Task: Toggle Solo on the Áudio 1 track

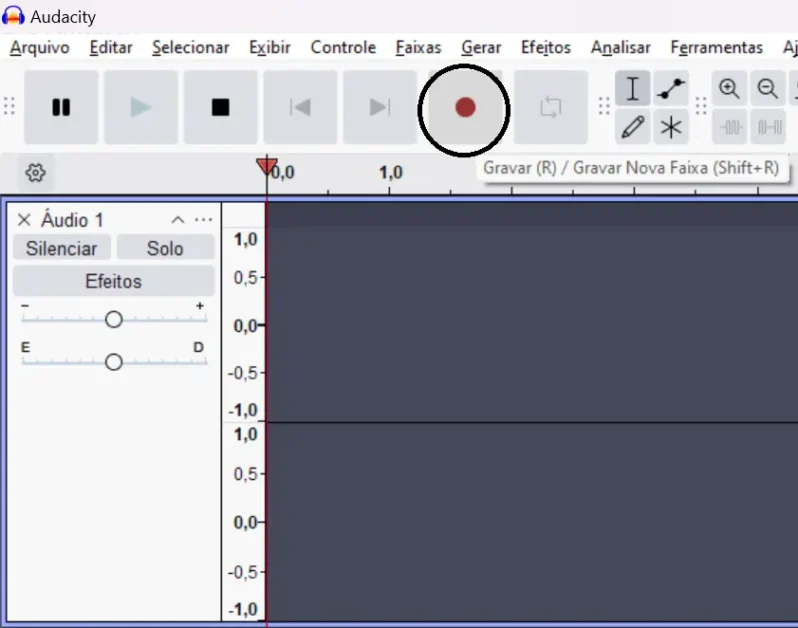Action: pos(165,248)
